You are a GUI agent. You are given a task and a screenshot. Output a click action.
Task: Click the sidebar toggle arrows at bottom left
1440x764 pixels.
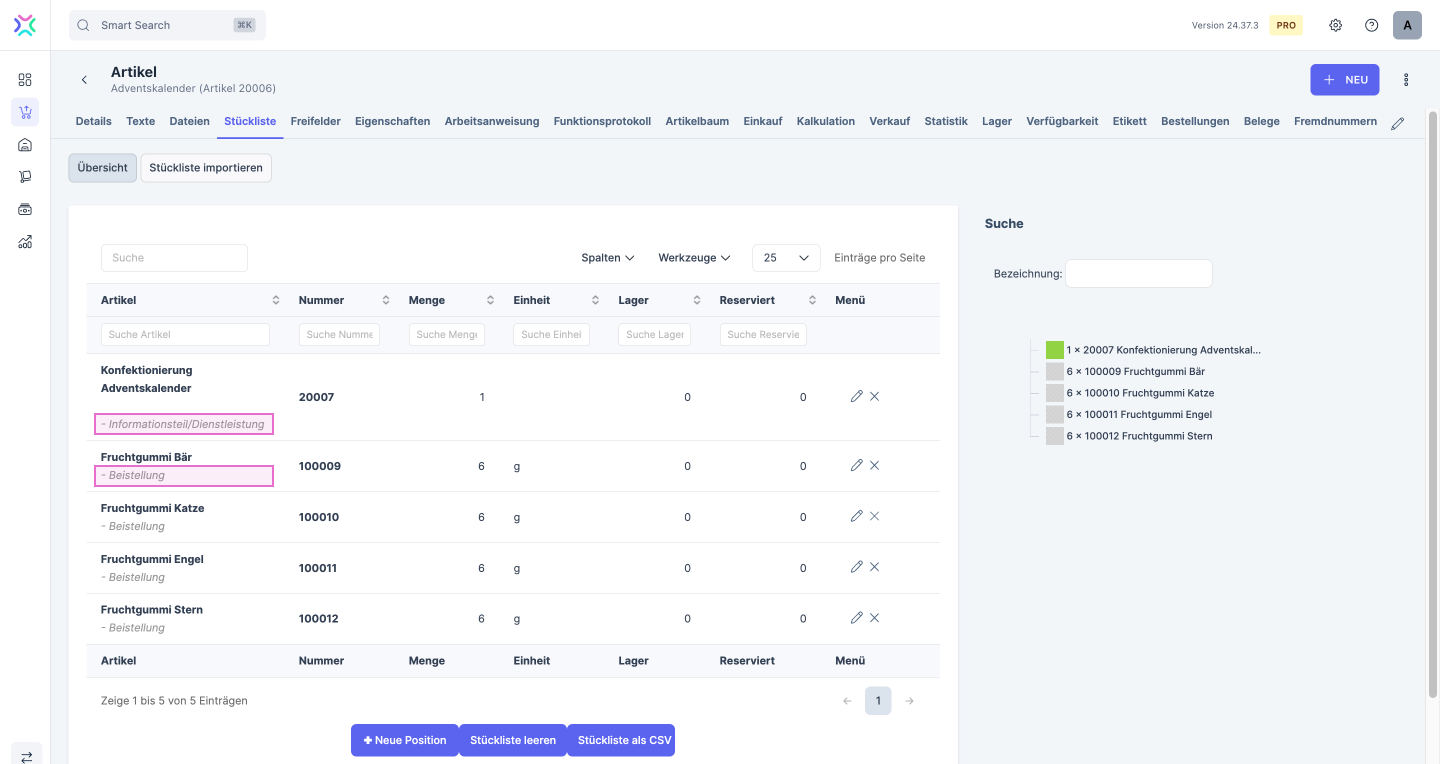(26, 757)
